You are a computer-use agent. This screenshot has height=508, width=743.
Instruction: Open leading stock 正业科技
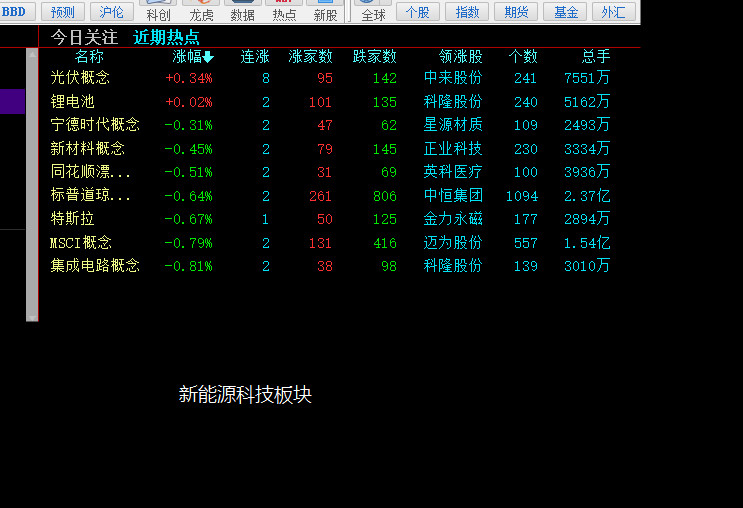(453, 149)
